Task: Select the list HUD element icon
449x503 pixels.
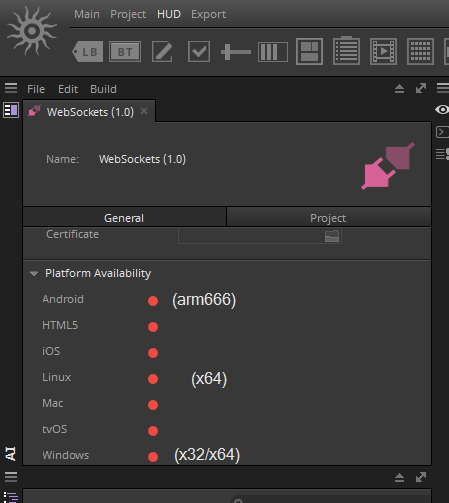Action: [346, 51]
